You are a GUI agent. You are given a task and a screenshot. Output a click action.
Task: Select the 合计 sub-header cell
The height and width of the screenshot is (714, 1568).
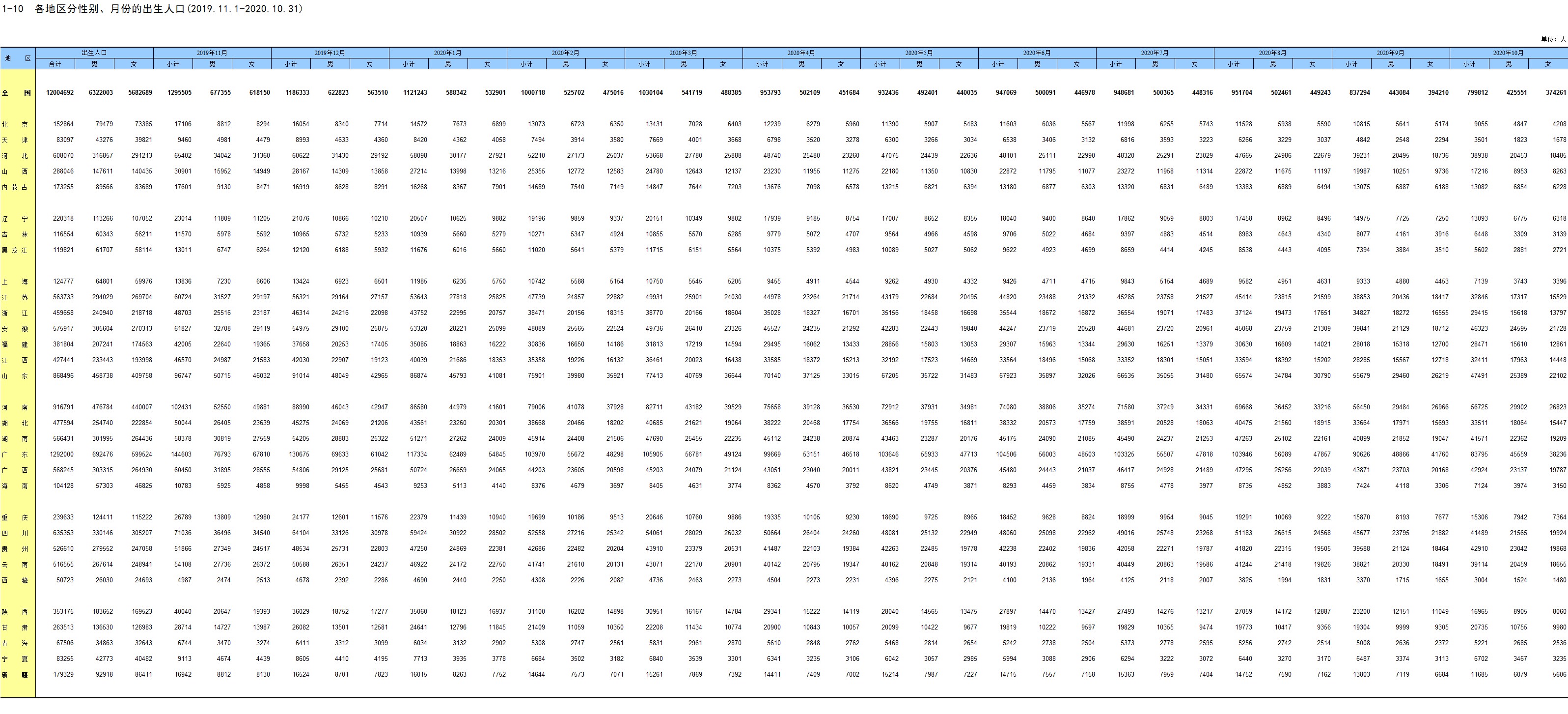coord(55,64)
